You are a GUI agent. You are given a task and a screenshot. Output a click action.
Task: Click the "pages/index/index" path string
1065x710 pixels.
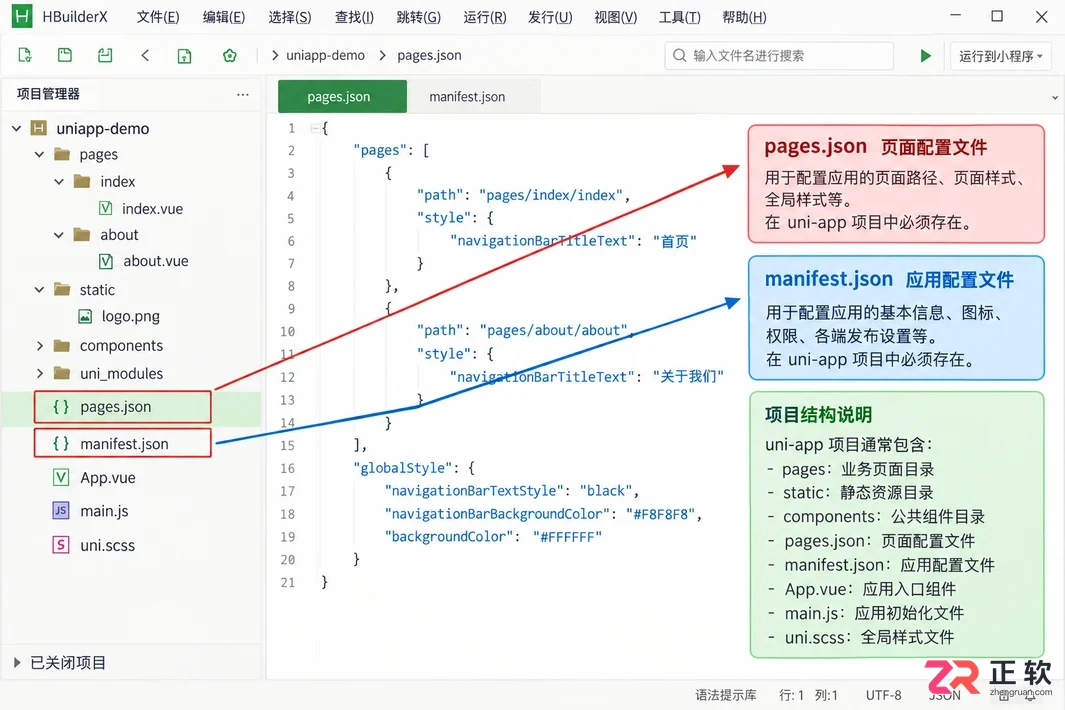coord(551,195)
